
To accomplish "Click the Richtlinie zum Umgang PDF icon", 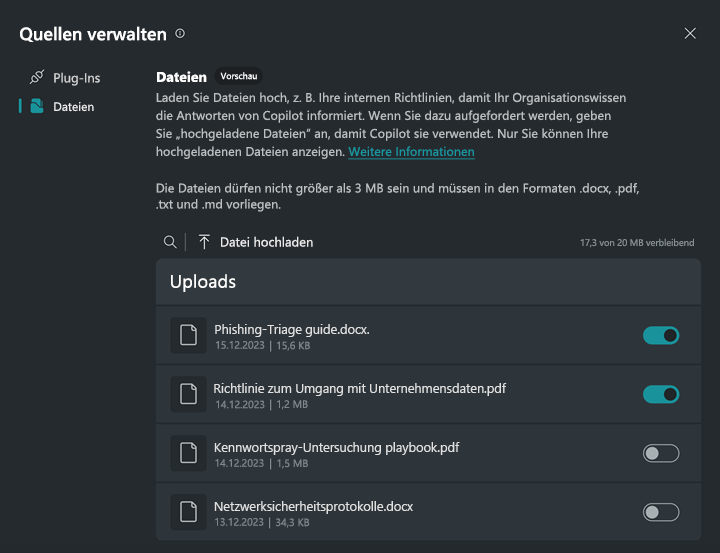I will pyautogui.click(x=187, y=394).
